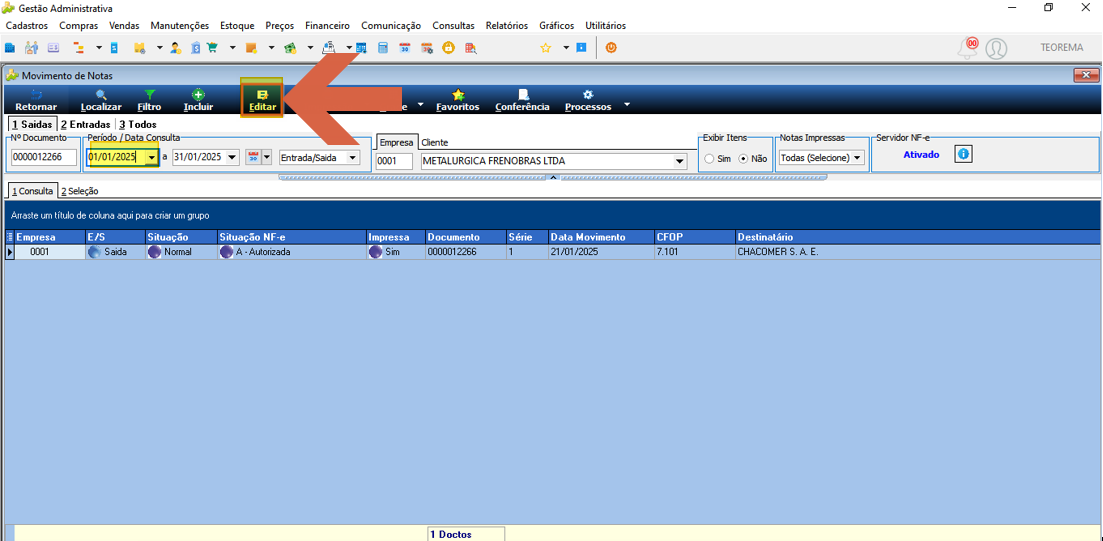The width and height of the screenshot is (1103, 541).
Task: Click the purple card icon in main toolbar
Action: pyautogui.click(x=53, y=48)
